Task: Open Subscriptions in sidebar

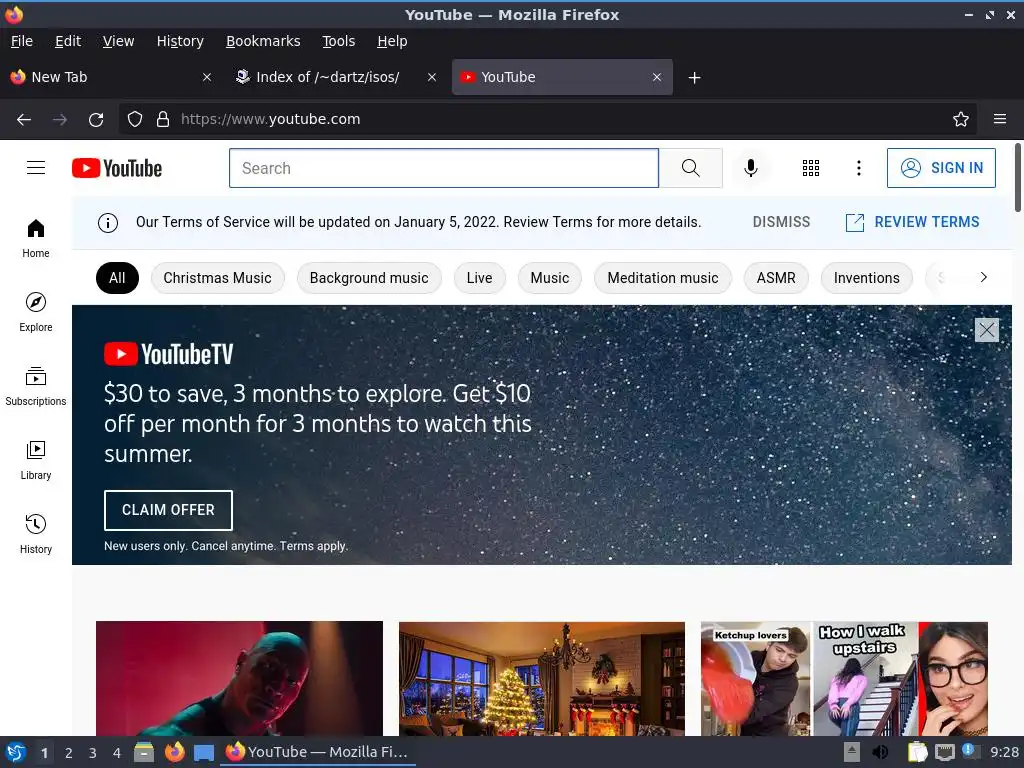Action: click(x=36, y=387)
